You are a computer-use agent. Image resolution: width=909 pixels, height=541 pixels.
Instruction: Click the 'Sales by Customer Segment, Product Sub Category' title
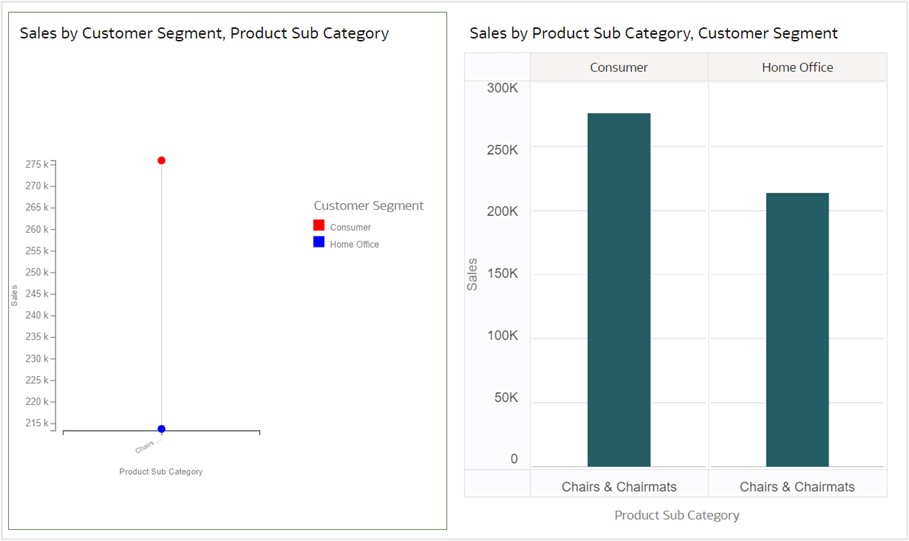pos(204,33)
